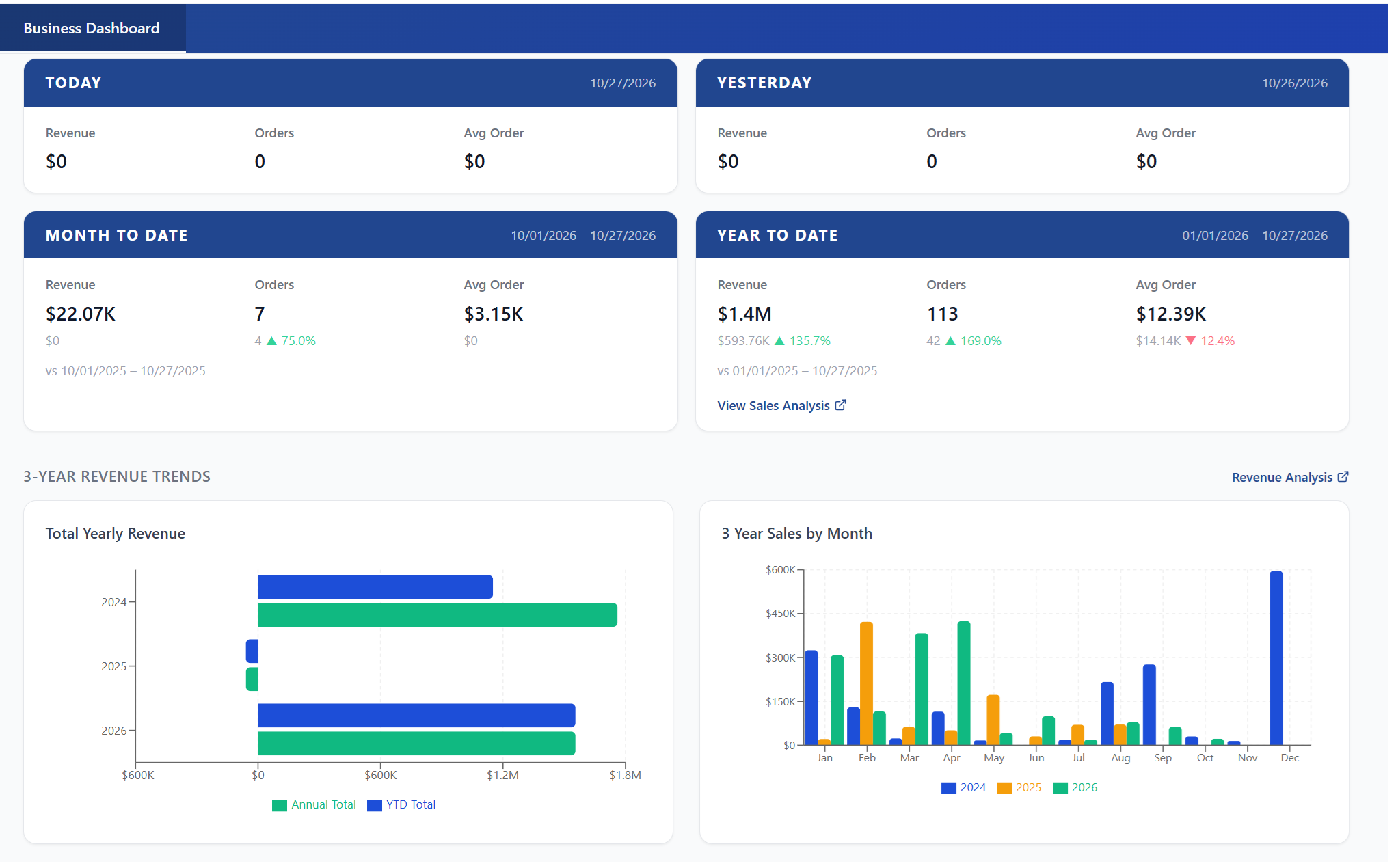
Task: Click the vs 01/01/2025 – 10/27/2025 comparison text
Action: (797, 371)
